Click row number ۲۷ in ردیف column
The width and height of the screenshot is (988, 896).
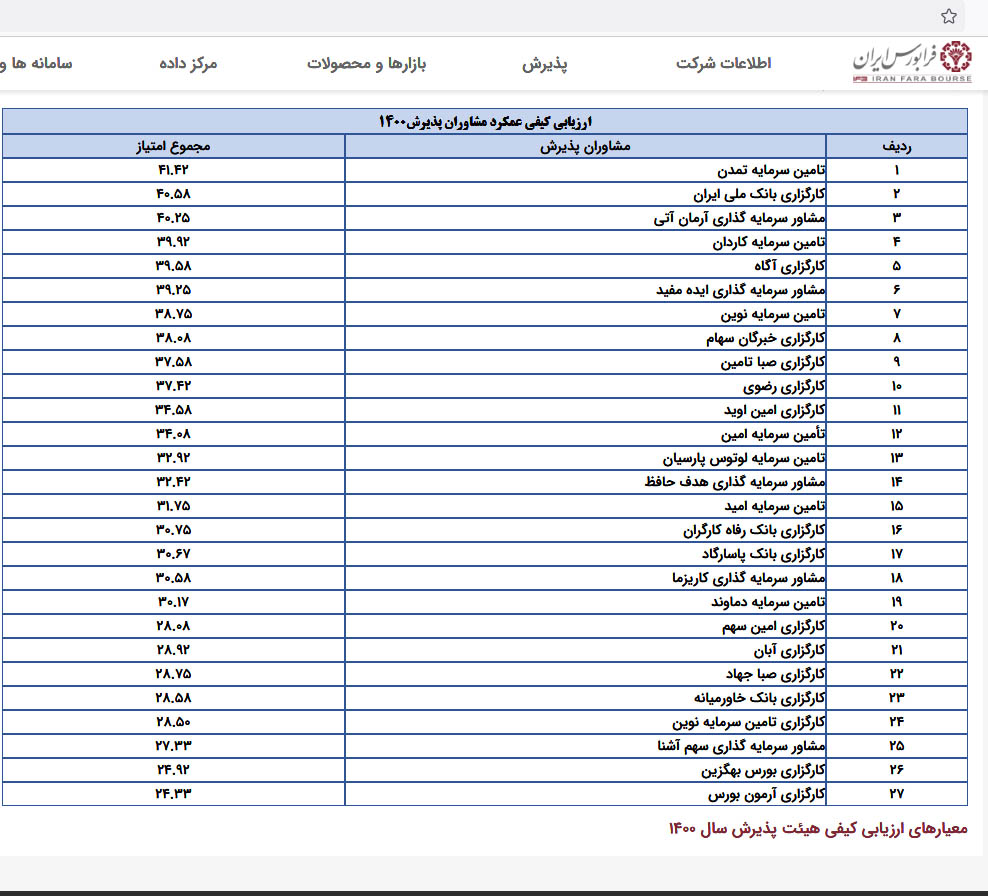point(896,794)
